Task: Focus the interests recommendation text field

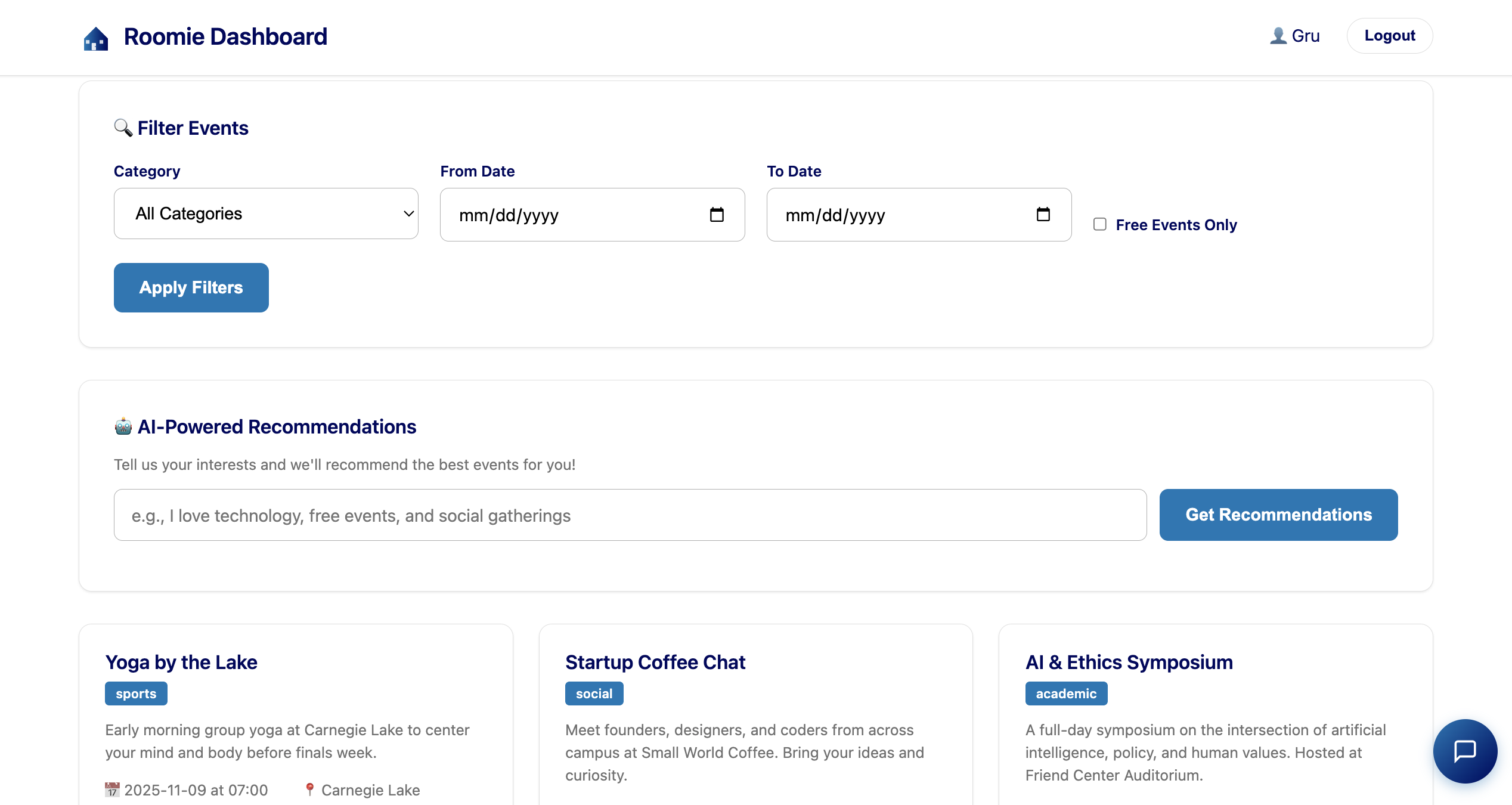Action: 630,515
